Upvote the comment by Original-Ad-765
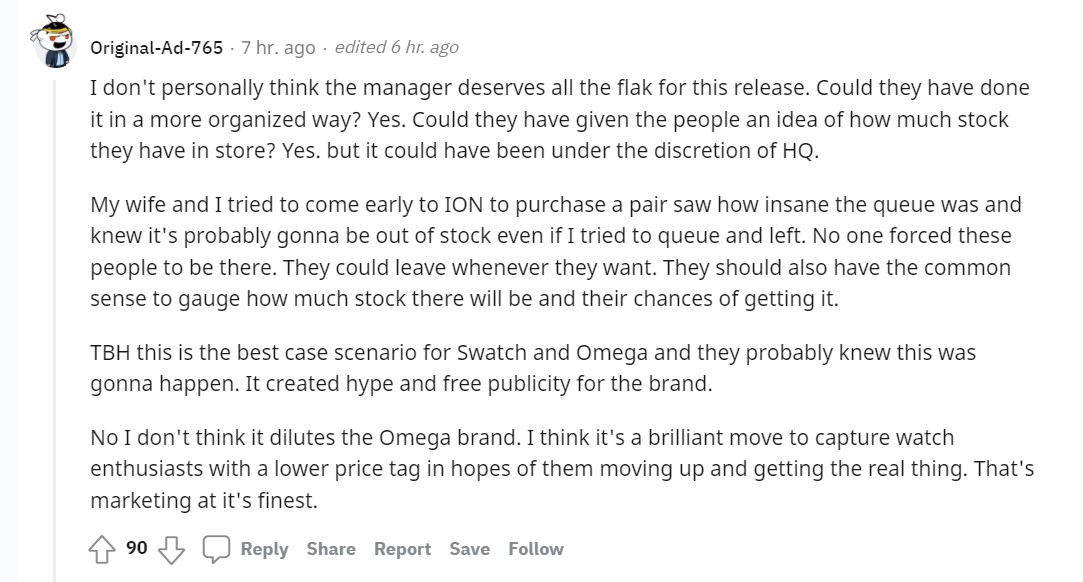1083x582 pixels. tap(102, 550)
